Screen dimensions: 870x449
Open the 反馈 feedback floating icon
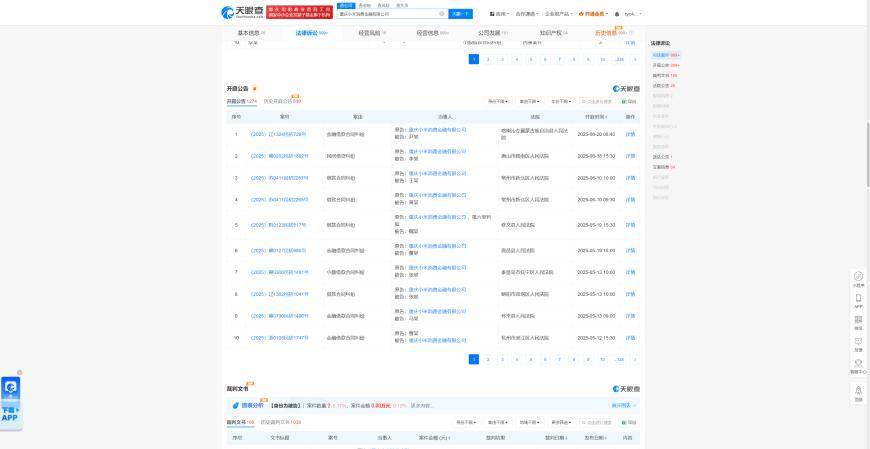pyautogui.click(x=858, y=344)
